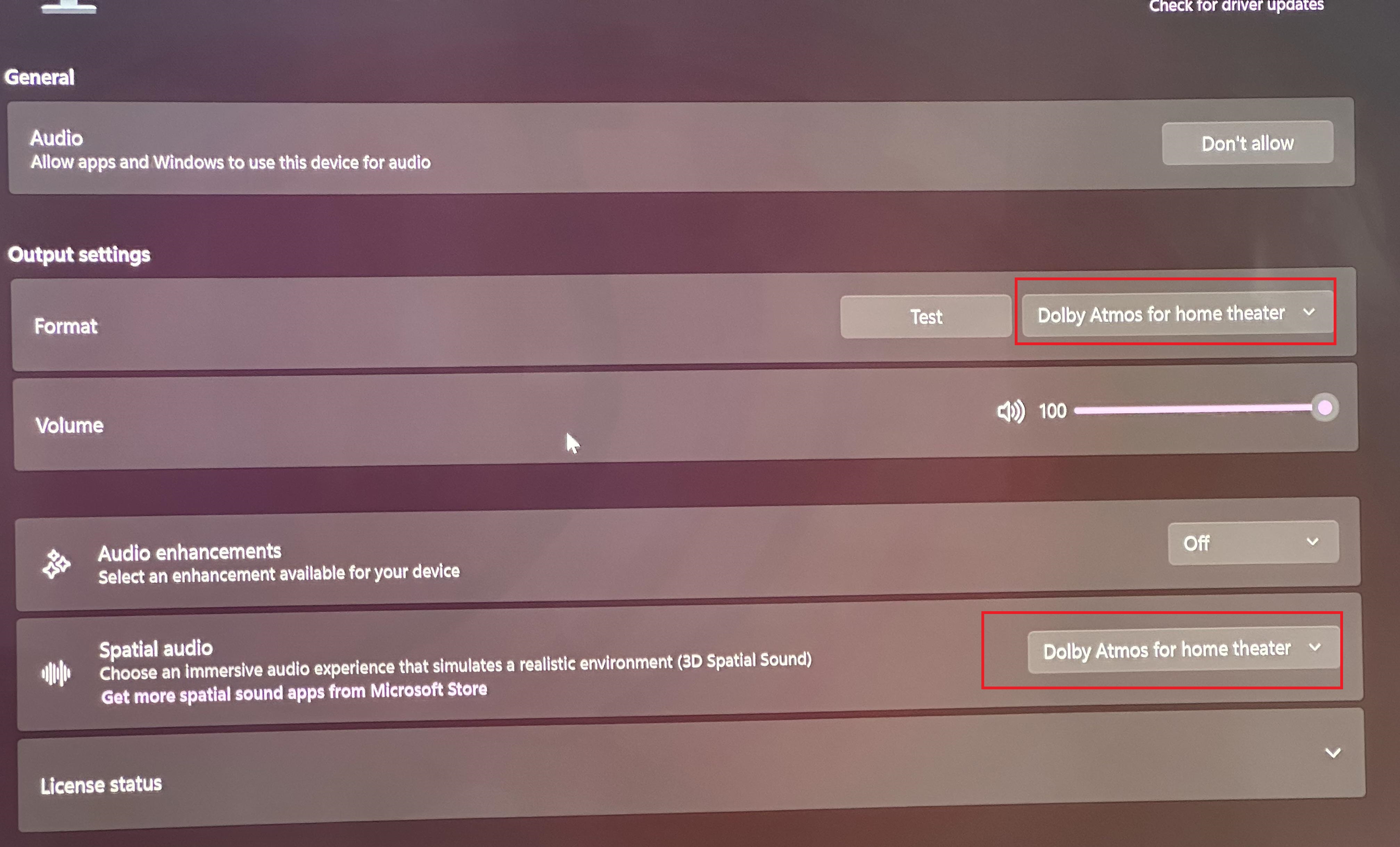This screenshot has width=1400, height=847.
Task: Click the Test format button
Action: [x=926, y=316]
